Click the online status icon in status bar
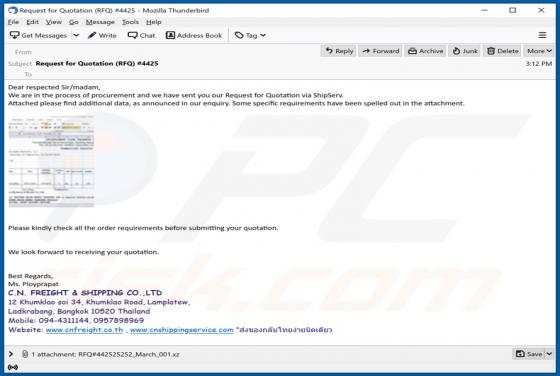 pos(12,367)
